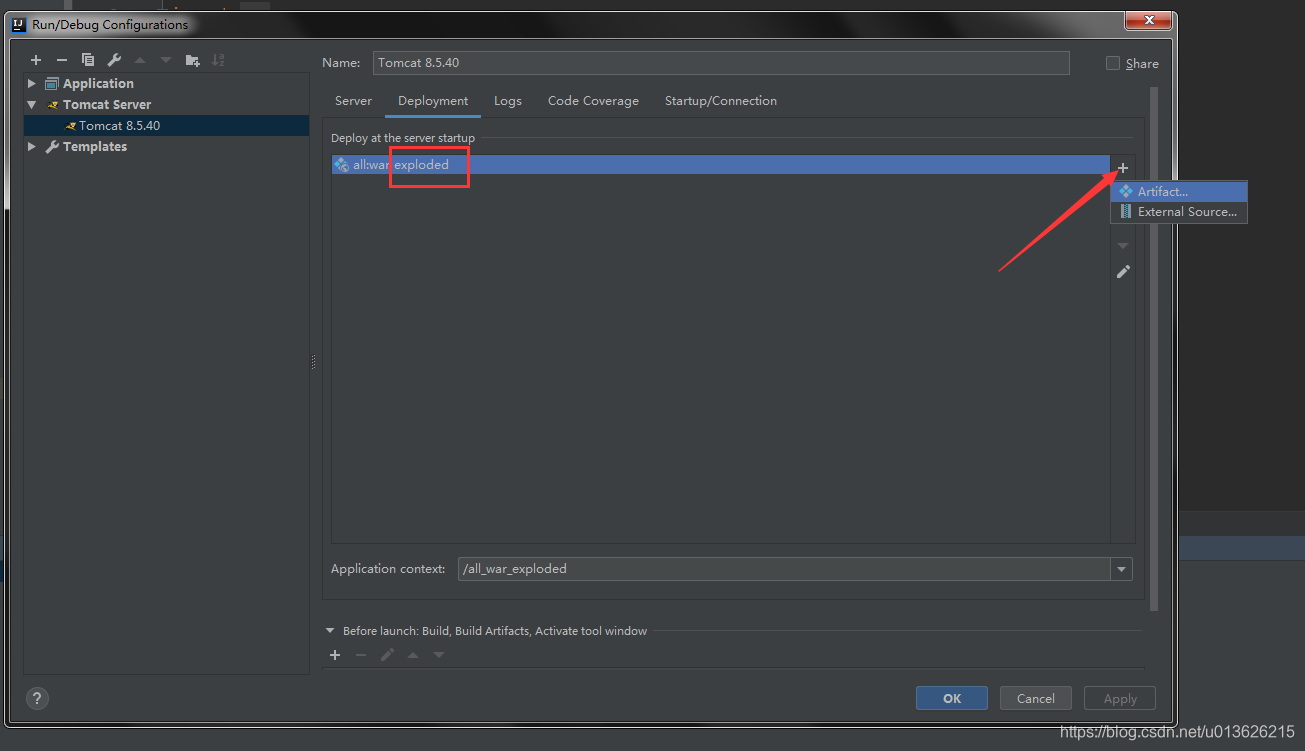The height and width of the screenshot is (751, 1305).
Task: Close the Run/Debug Configurations dialog
Action: click(x=1149, y=20)
